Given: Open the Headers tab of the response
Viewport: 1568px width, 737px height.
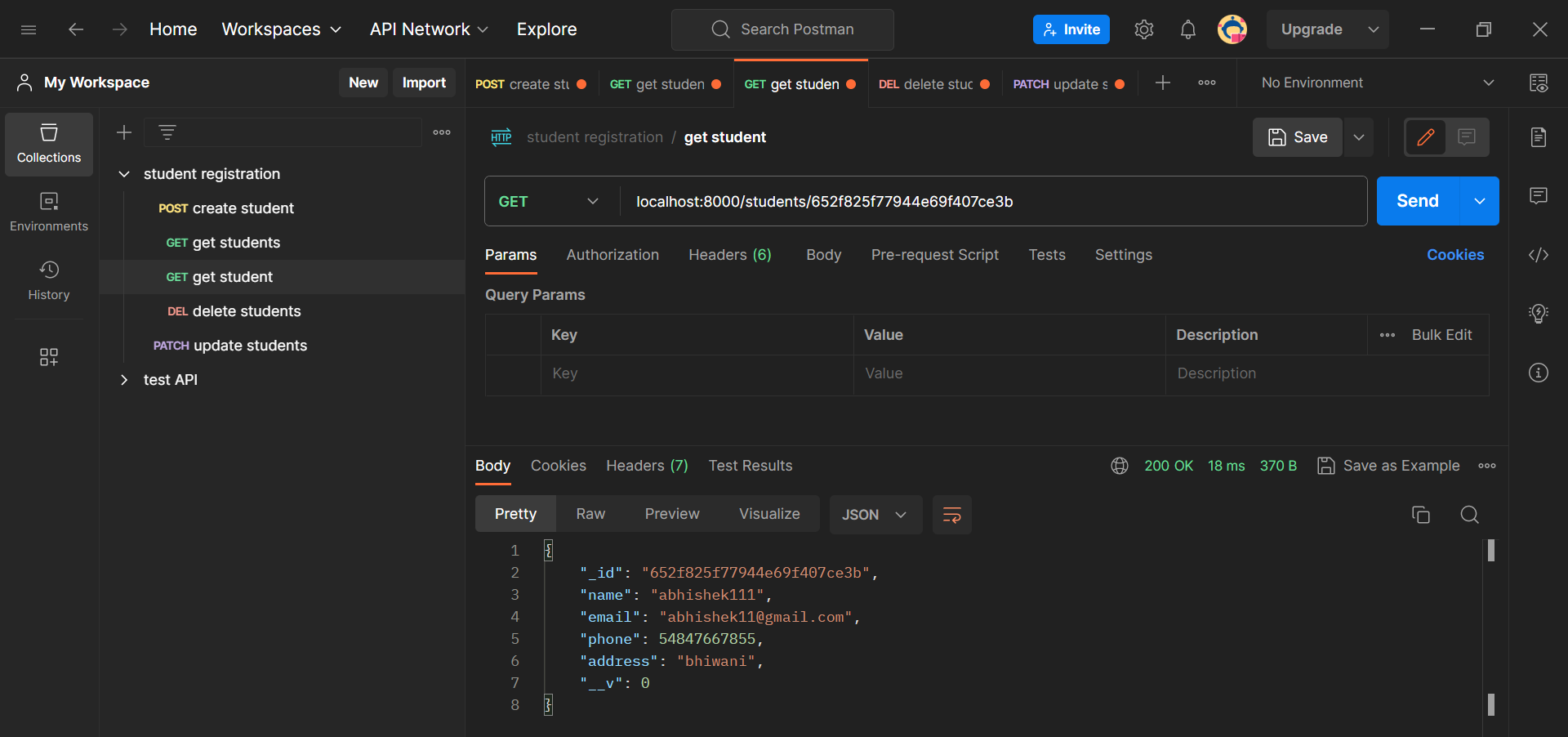Looking at the screenshot, I should (646, 465).
